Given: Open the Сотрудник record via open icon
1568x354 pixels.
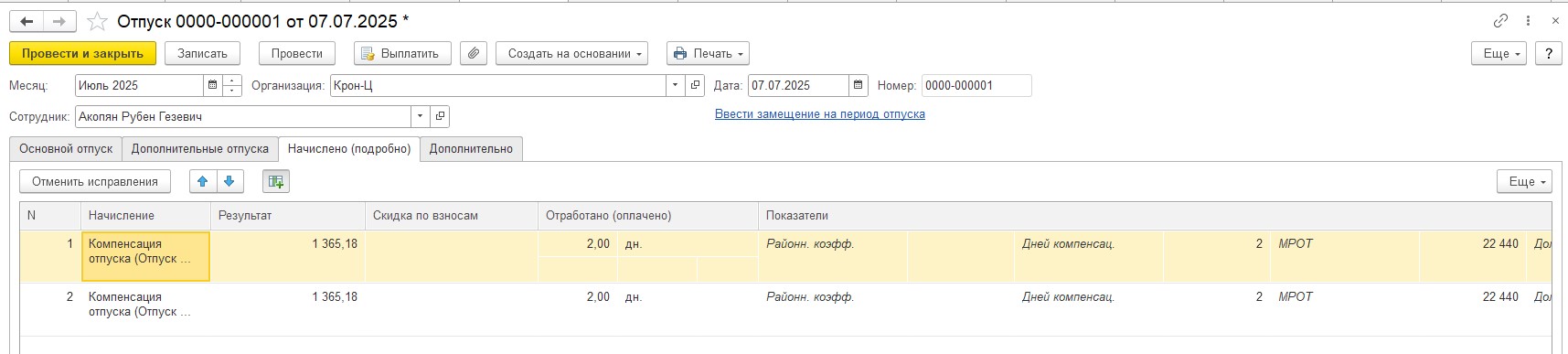Looking at the screenshot, I should pyautogui.click(x=441, y=116).
